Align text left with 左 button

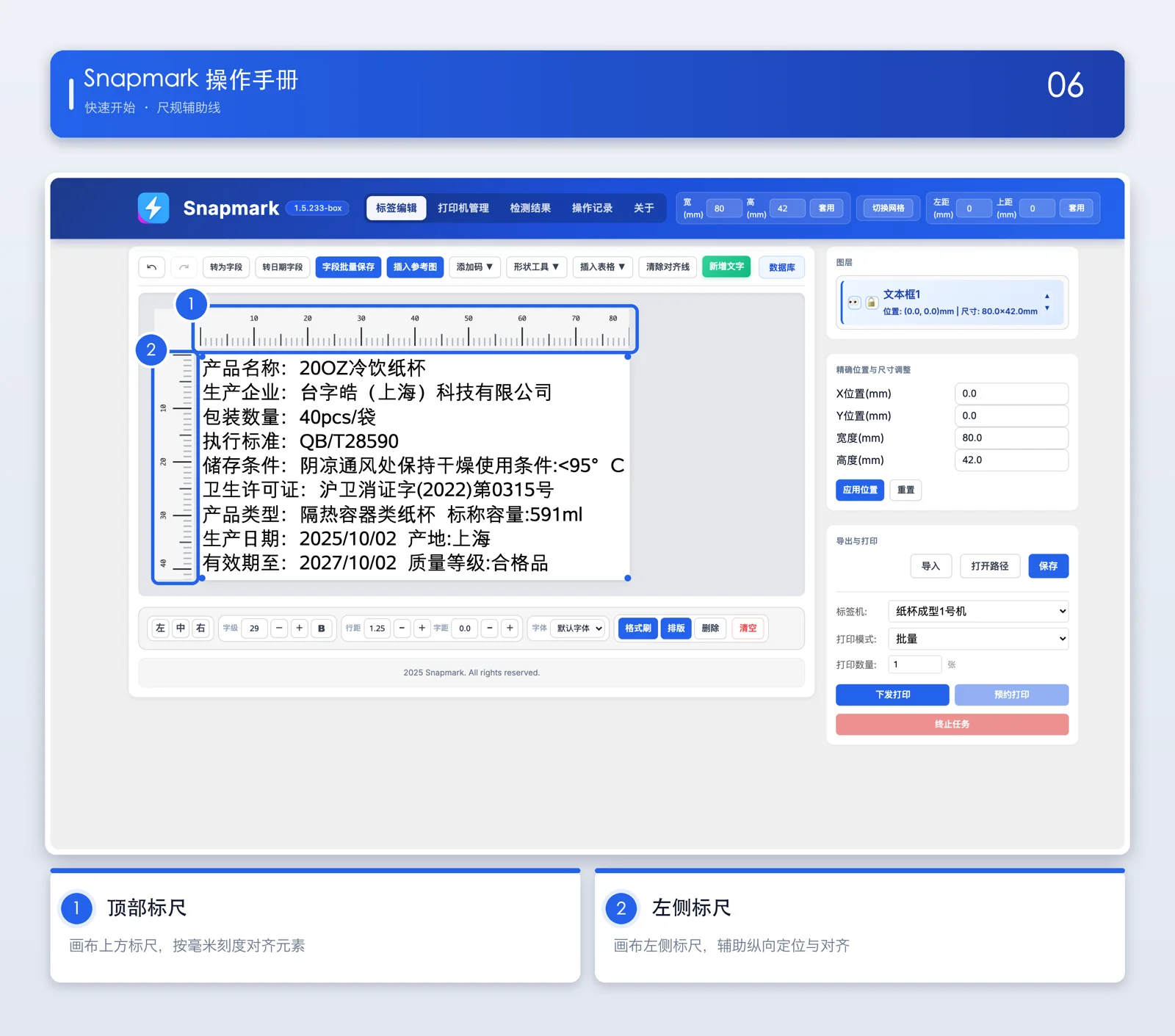click(x=160, y=629)
